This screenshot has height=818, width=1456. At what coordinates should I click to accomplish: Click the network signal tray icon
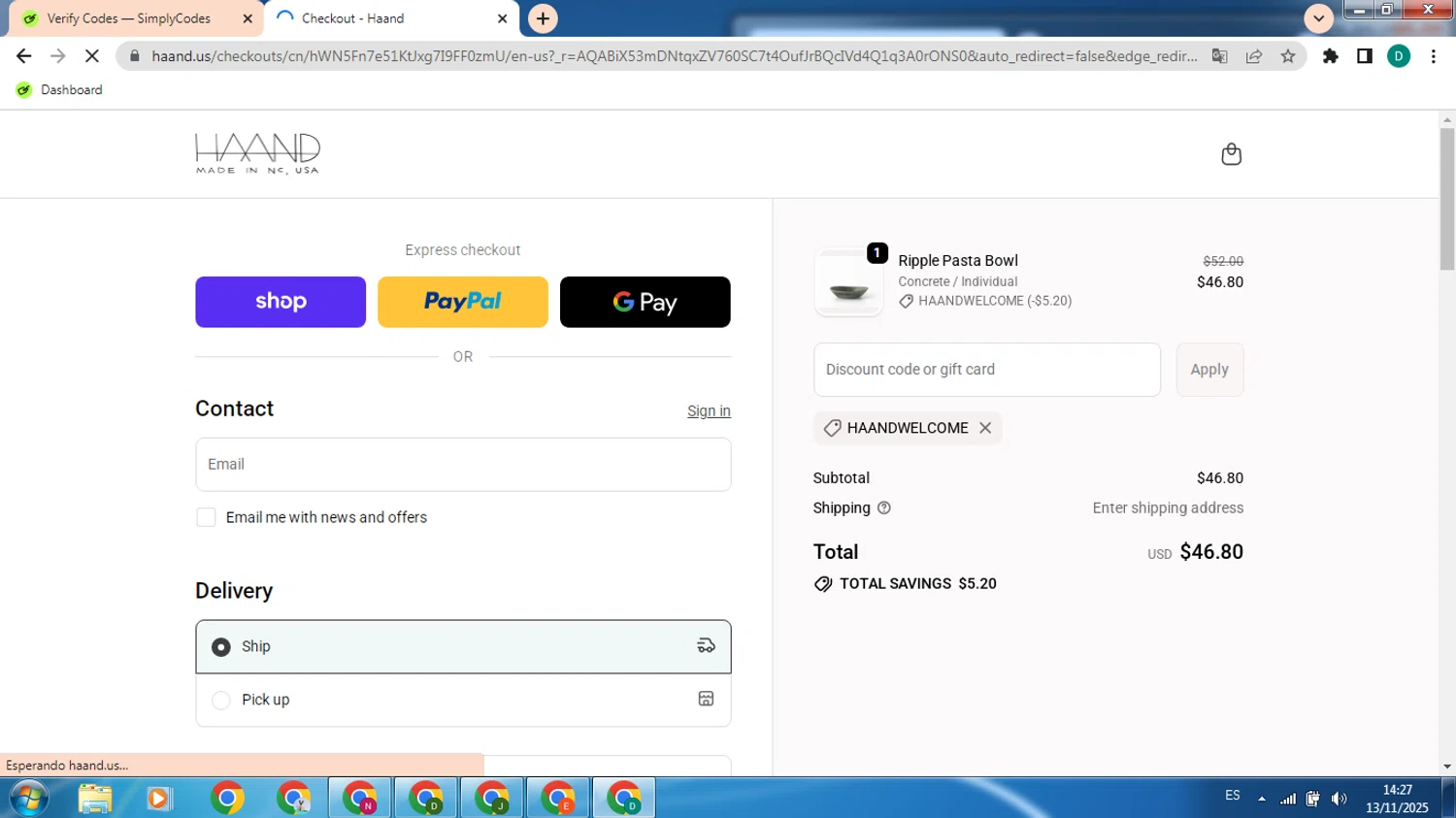click(x=1288, y=799)
